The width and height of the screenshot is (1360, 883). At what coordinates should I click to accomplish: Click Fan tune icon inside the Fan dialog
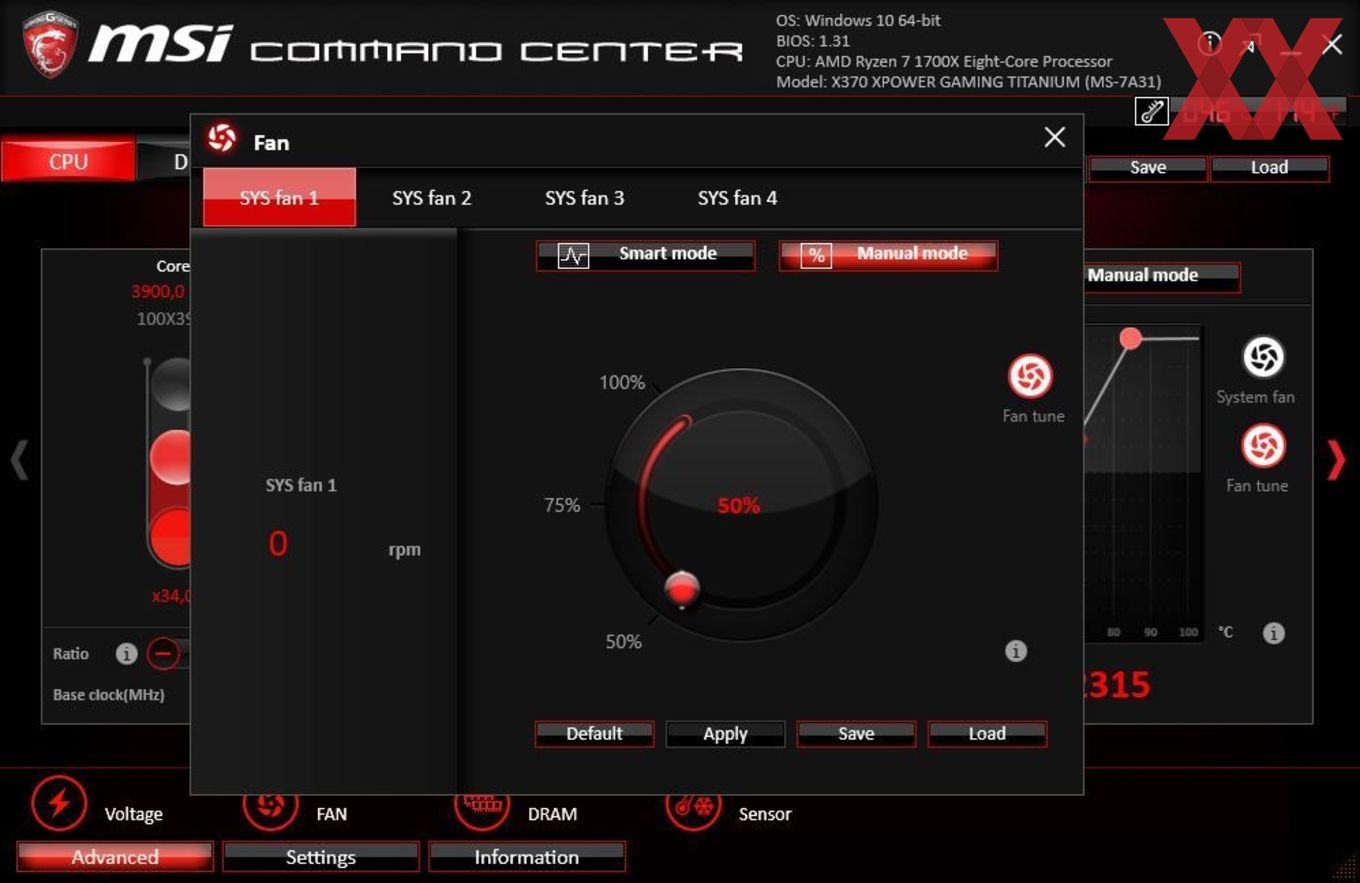pyautogui.click(x=1030, y=376)
